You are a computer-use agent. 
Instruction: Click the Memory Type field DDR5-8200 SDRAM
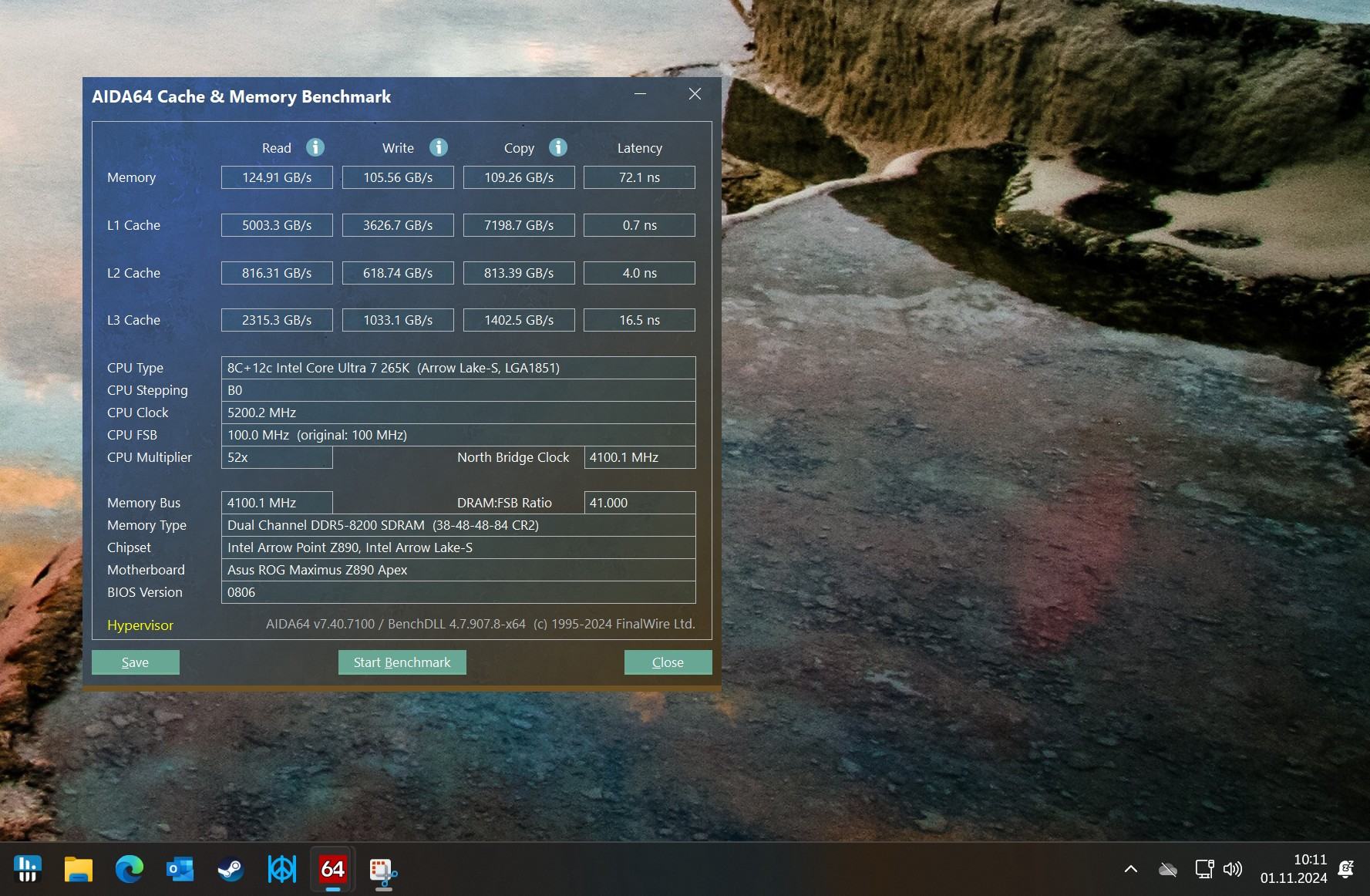click(x=458, y=525)
